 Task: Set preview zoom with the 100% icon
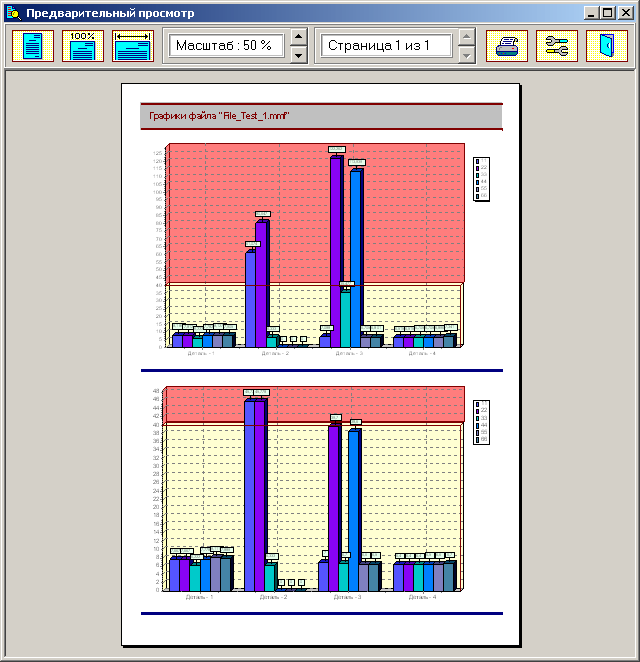pos(83,46)
